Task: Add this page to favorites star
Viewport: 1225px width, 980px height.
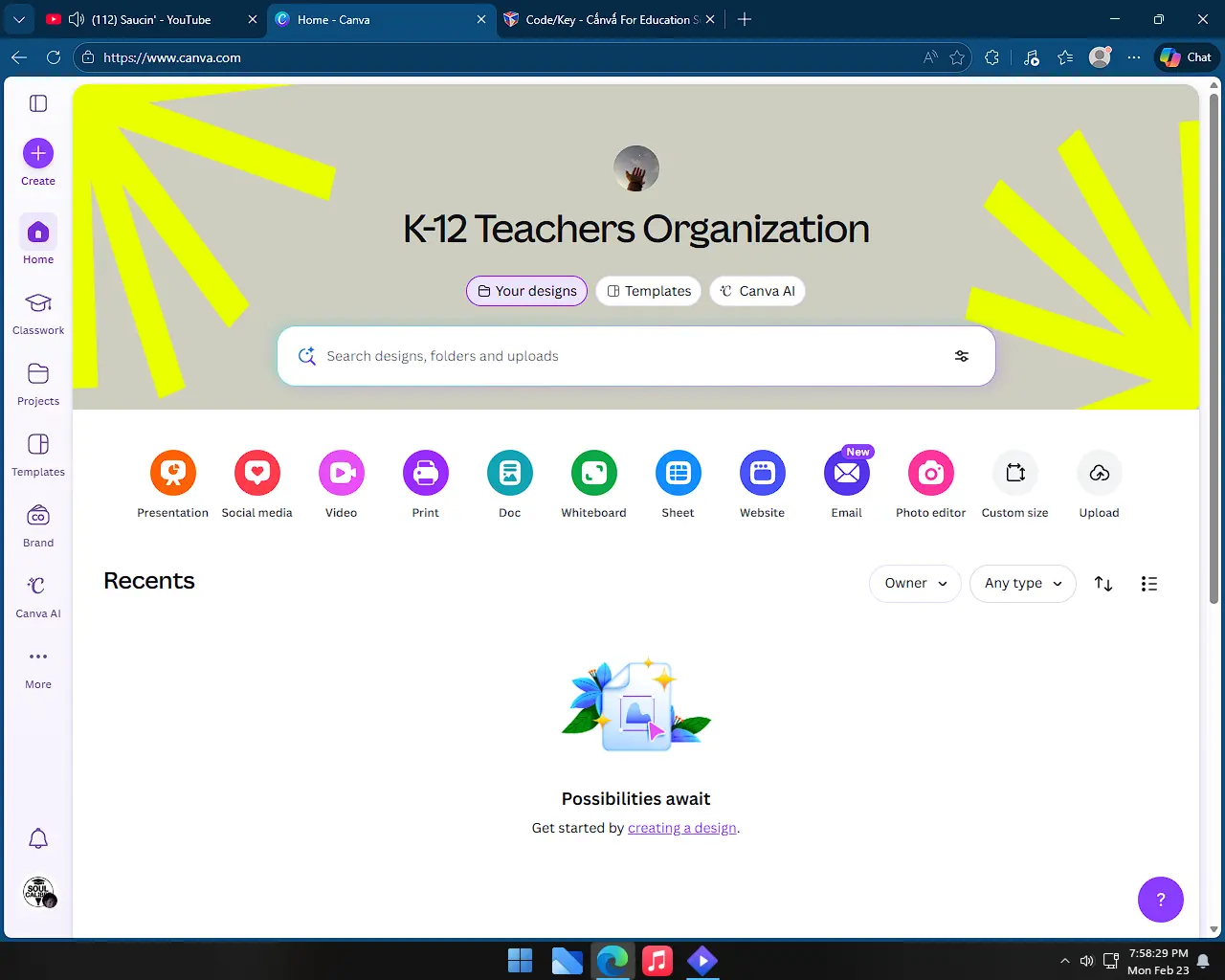Action: (957, 57)
